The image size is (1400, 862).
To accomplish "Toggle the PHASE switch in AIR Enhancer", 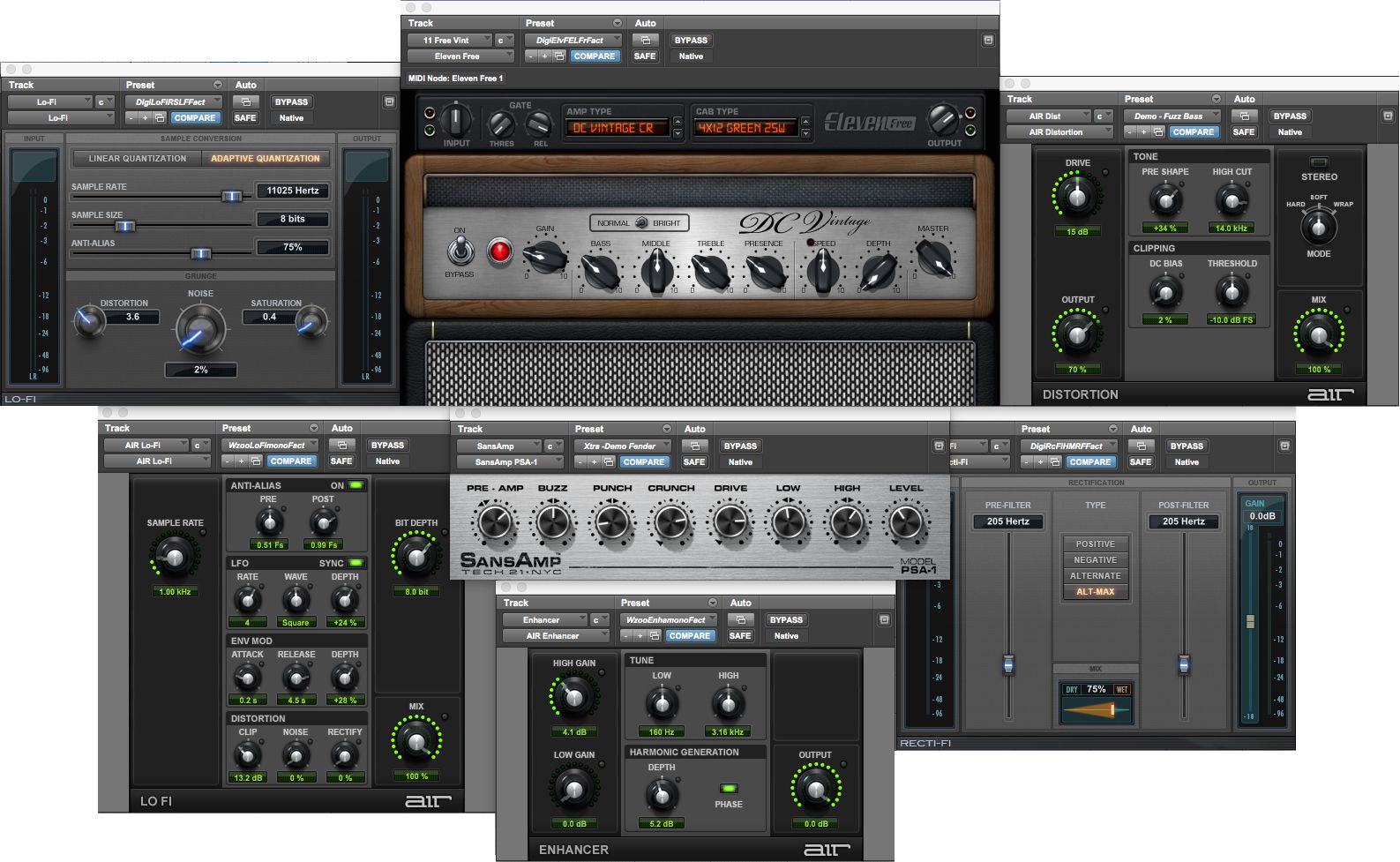I will pyautogui.click(x=729, y=788).
